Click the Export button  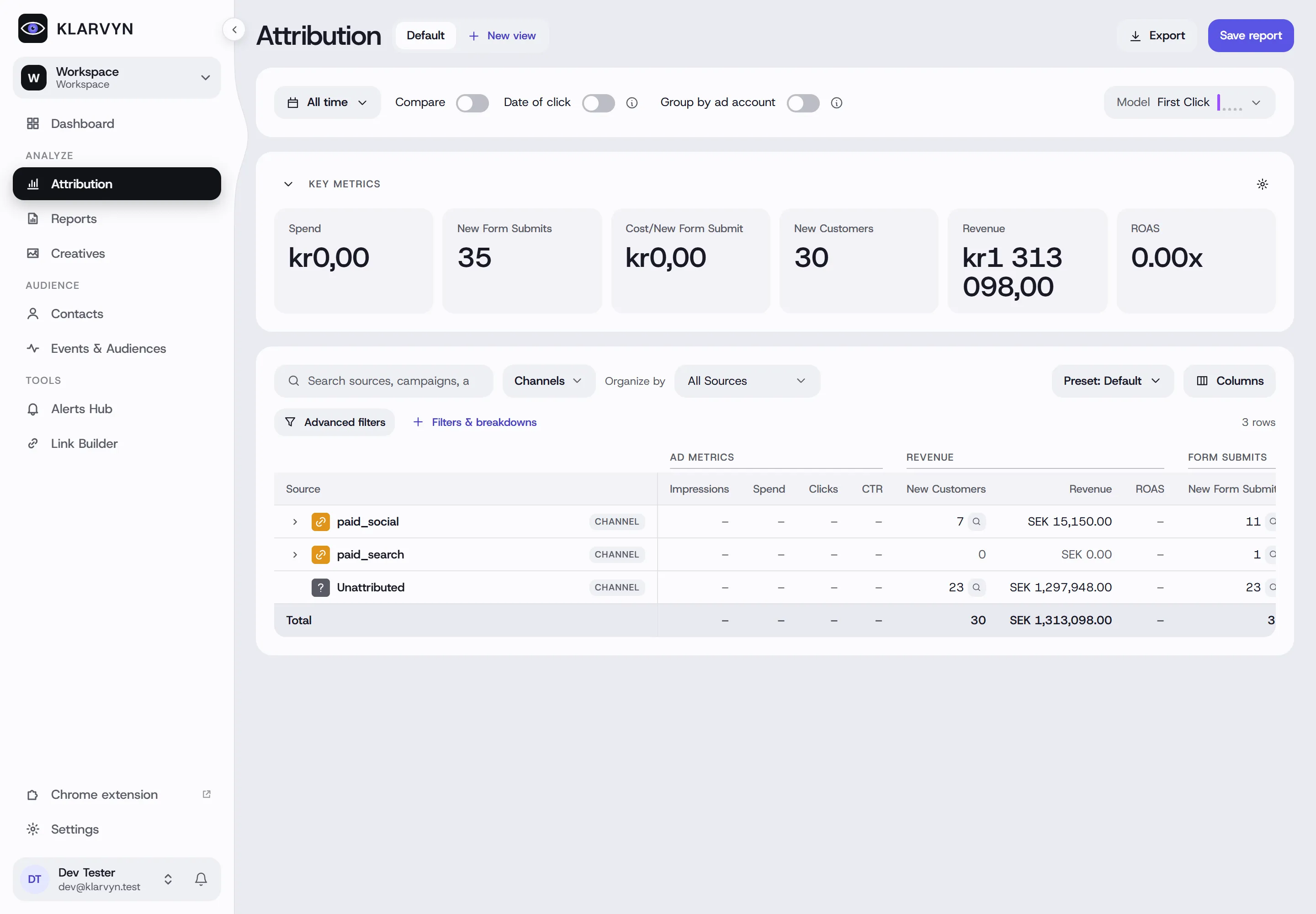click(x=1157, y=36)
